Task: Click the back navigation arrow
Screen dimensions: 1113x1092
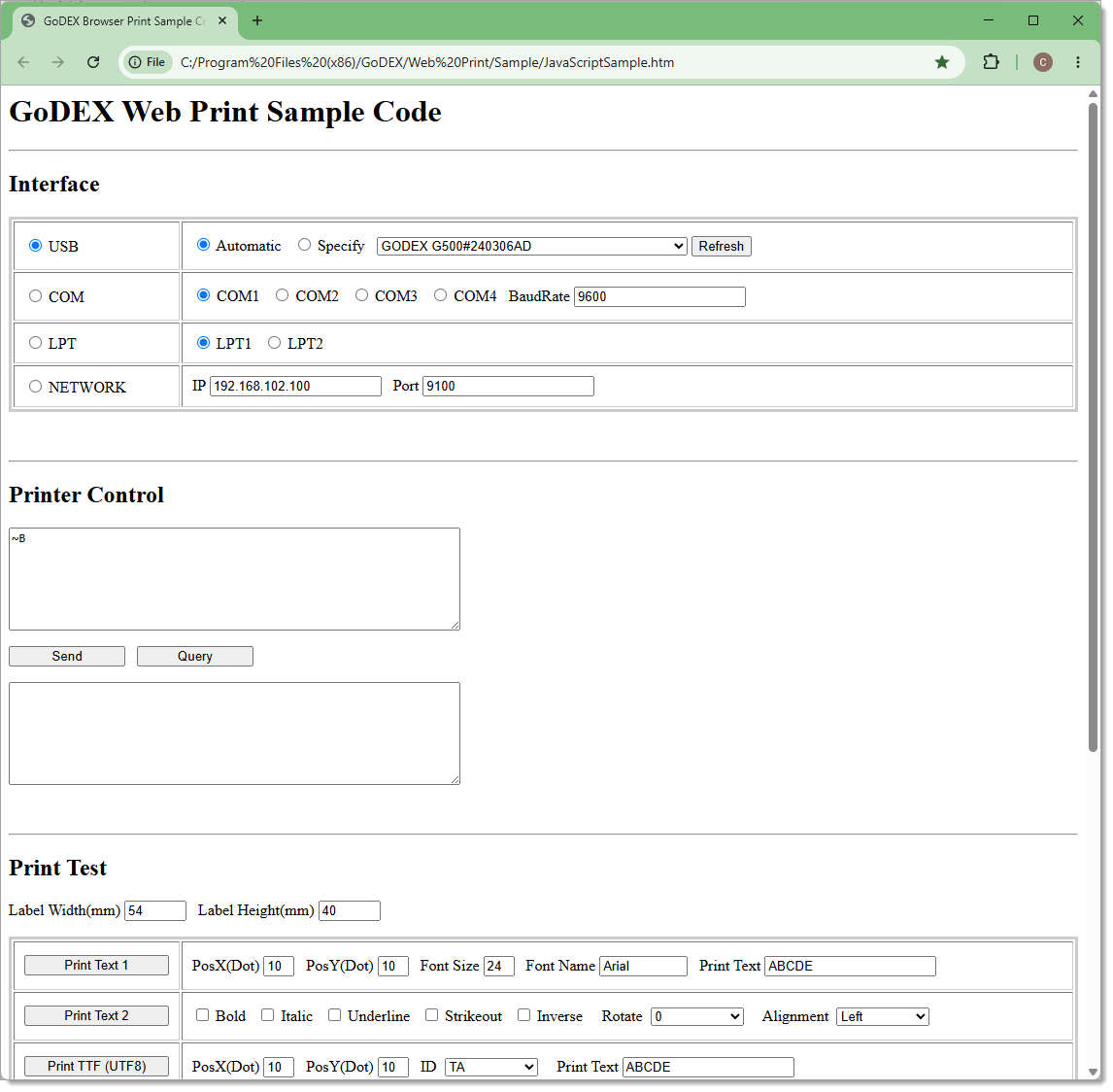Action: (23, 62)
